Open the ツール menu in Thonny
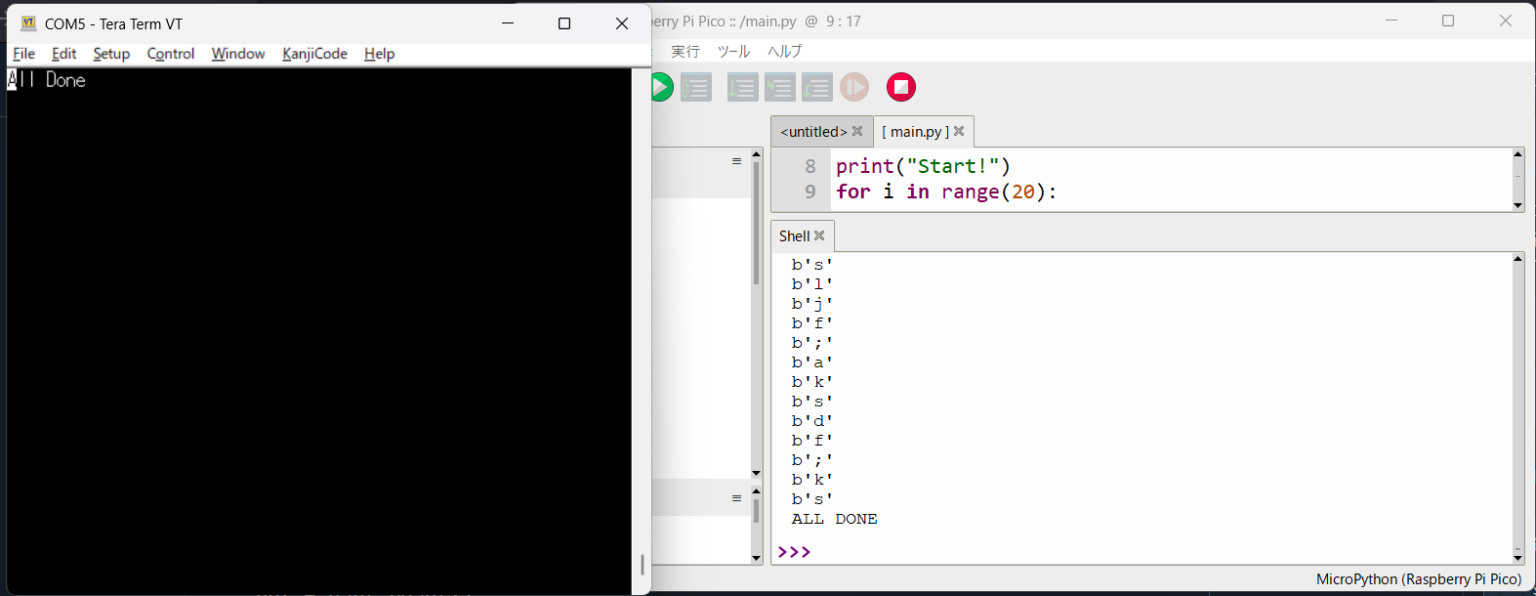 (x=733, y=51)
